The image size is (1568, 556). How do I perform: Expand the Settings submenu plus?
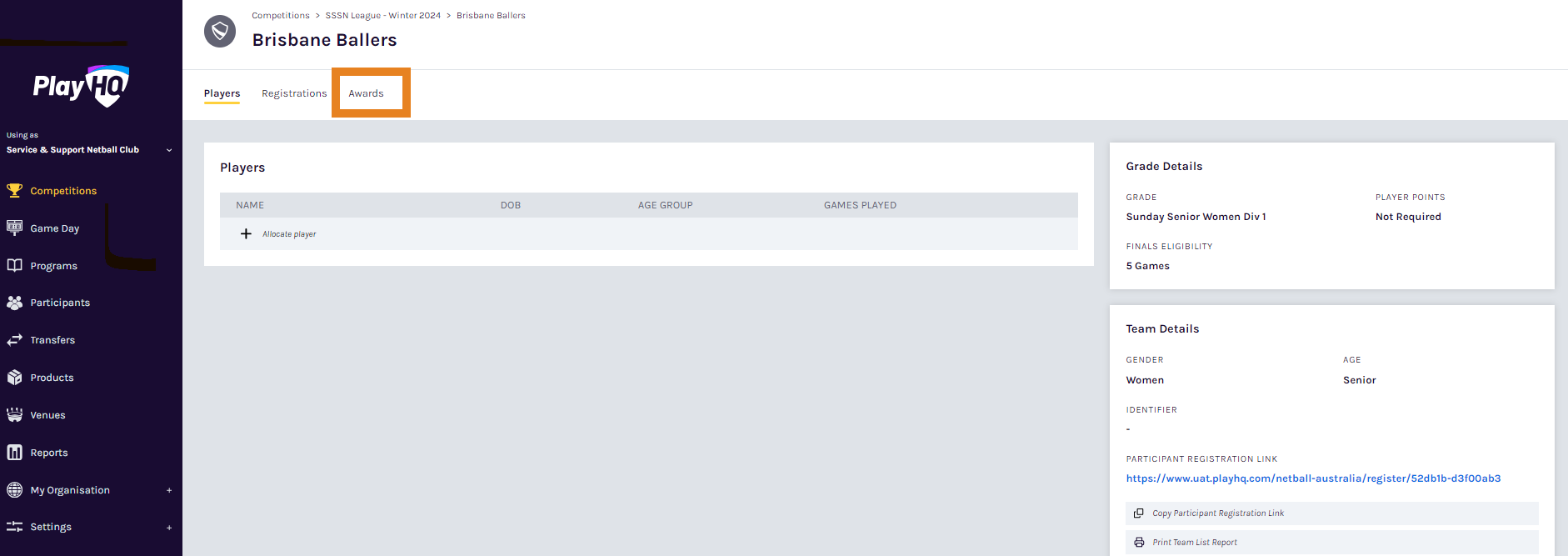coord(169,528)
